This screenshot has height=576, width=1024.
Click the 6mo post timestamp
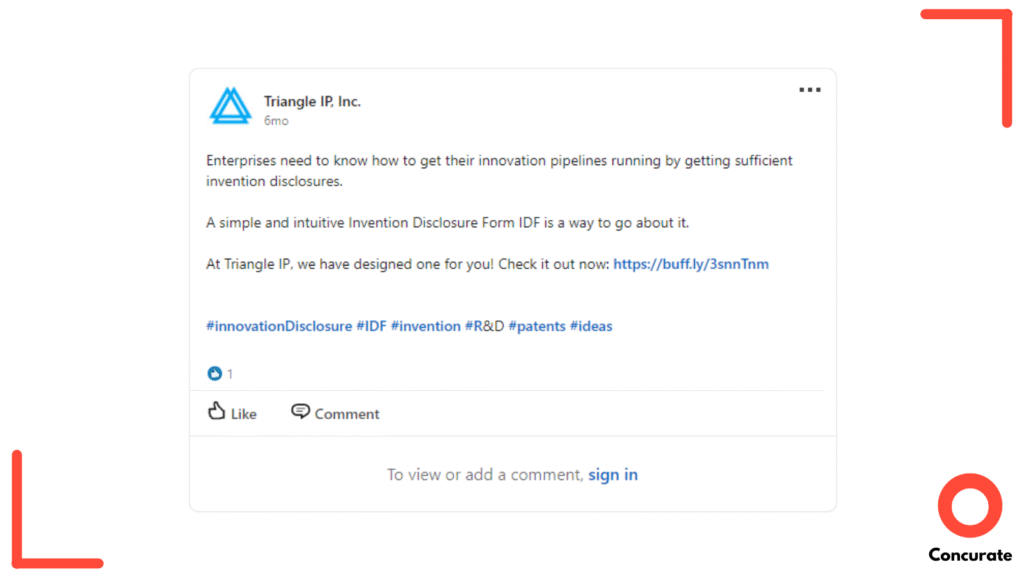(276, 121)
